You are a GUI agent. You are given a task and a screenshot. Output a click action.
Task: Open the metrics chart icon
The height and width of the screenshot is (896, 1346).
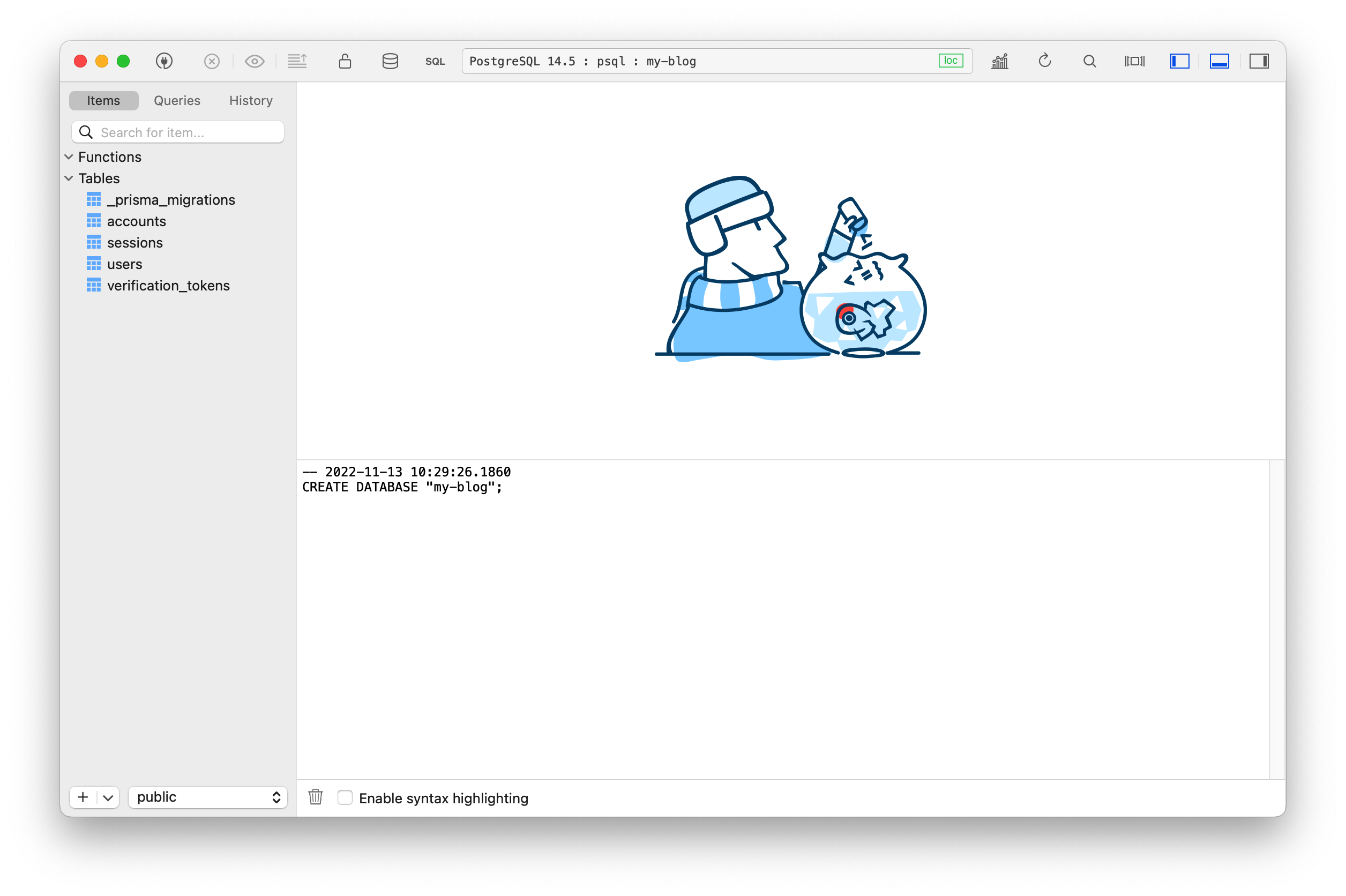[999, 61]
